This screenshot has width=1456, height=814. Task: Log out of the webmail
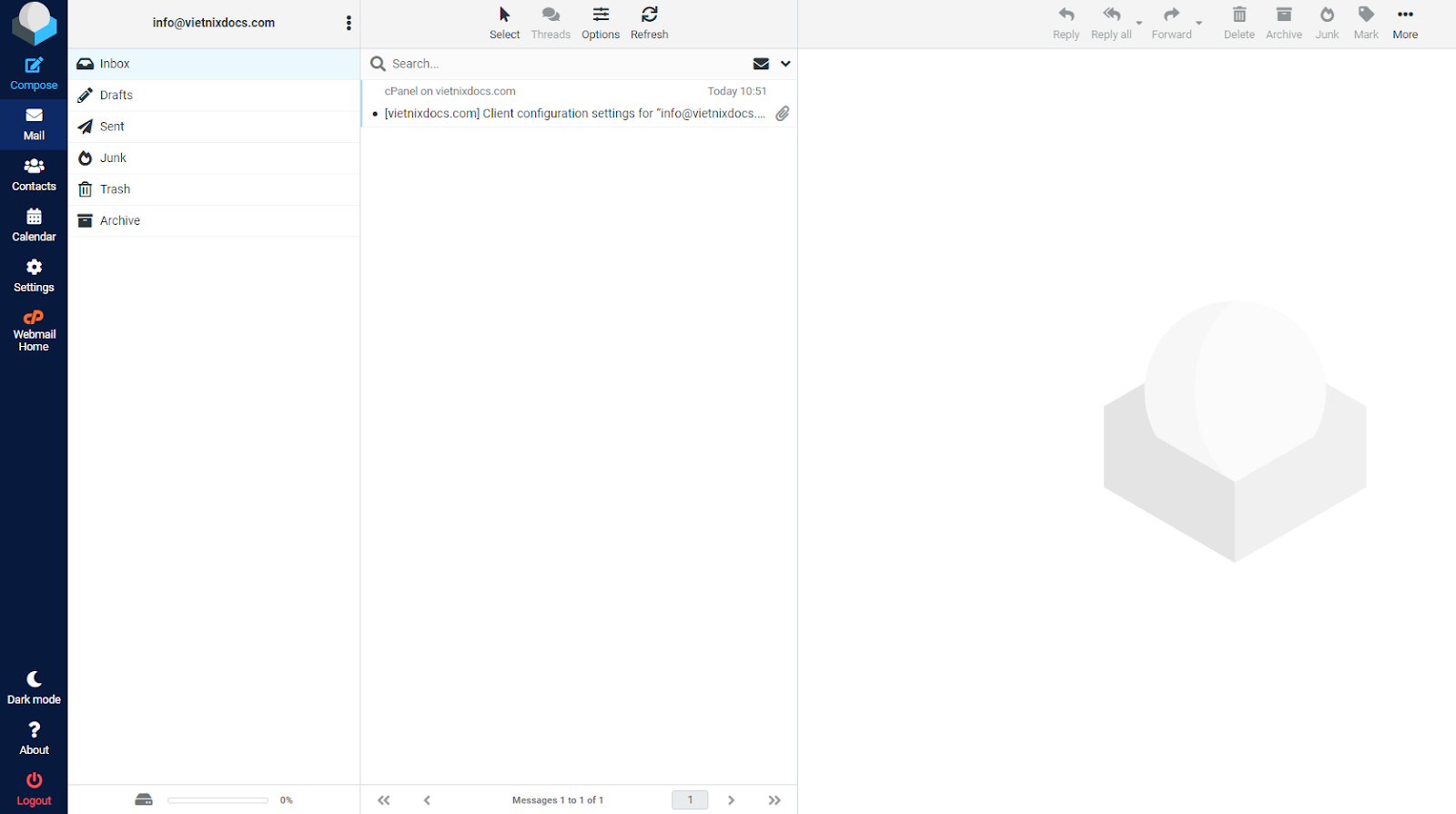(x=34, y=789)
